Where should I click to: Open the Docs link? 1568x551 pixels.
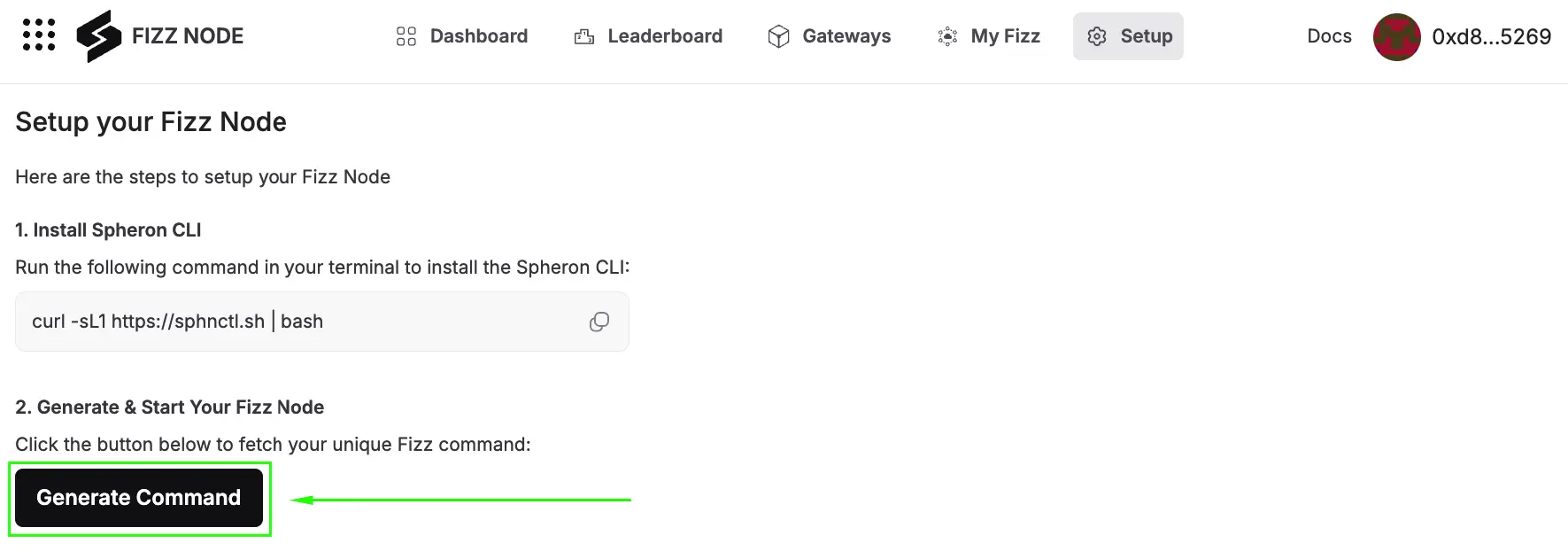pos(1329,36)
